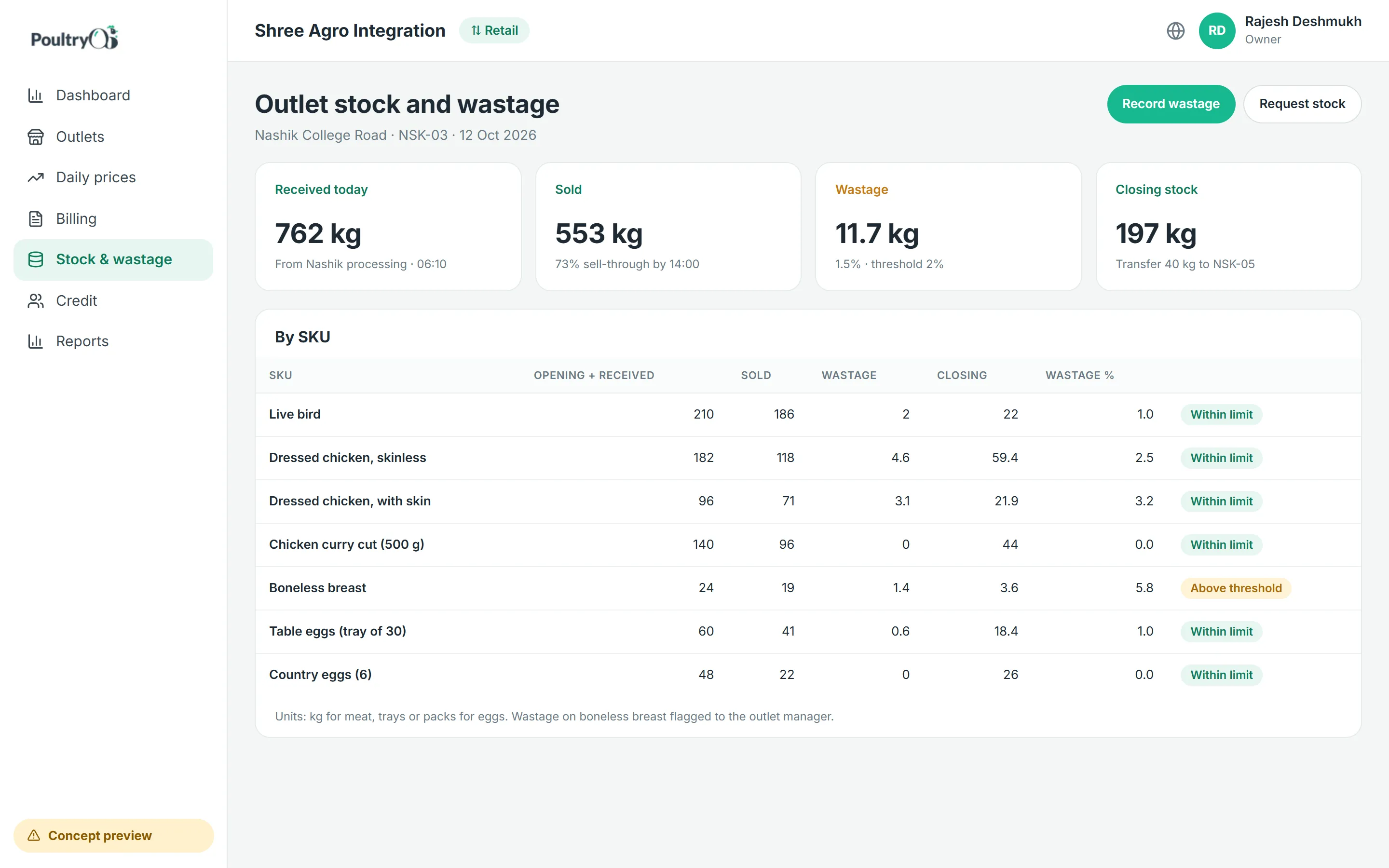This screenshot has height=868, width=1389.
Task: Click Chicken curry cut (500 g) label
Action: click(347, 544)
